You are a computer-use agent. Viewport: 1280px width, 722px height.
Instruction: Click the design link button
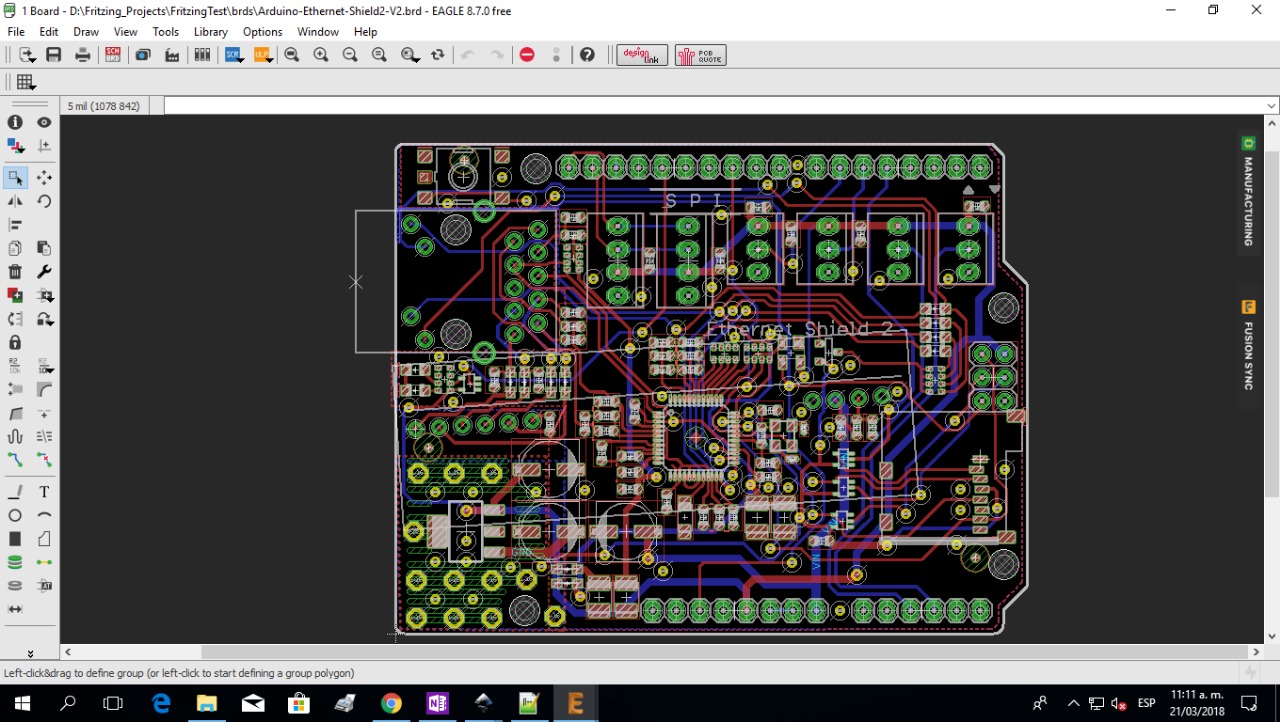point(642,55)
